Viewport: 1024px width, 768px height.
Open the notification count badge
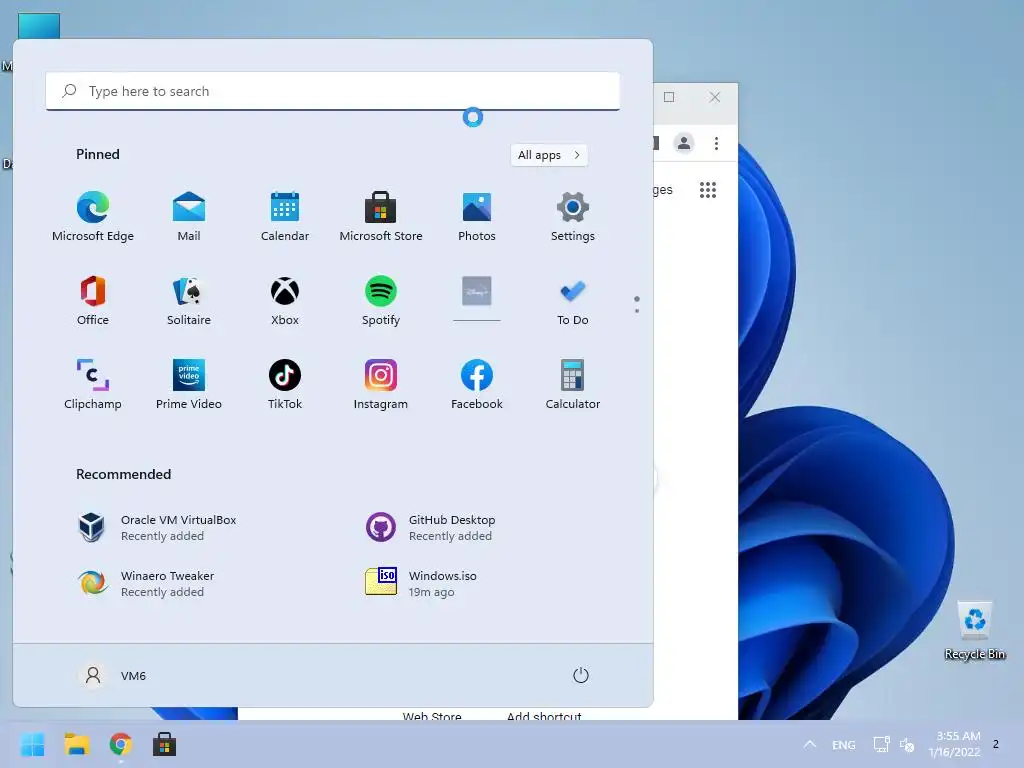(995, 744)
